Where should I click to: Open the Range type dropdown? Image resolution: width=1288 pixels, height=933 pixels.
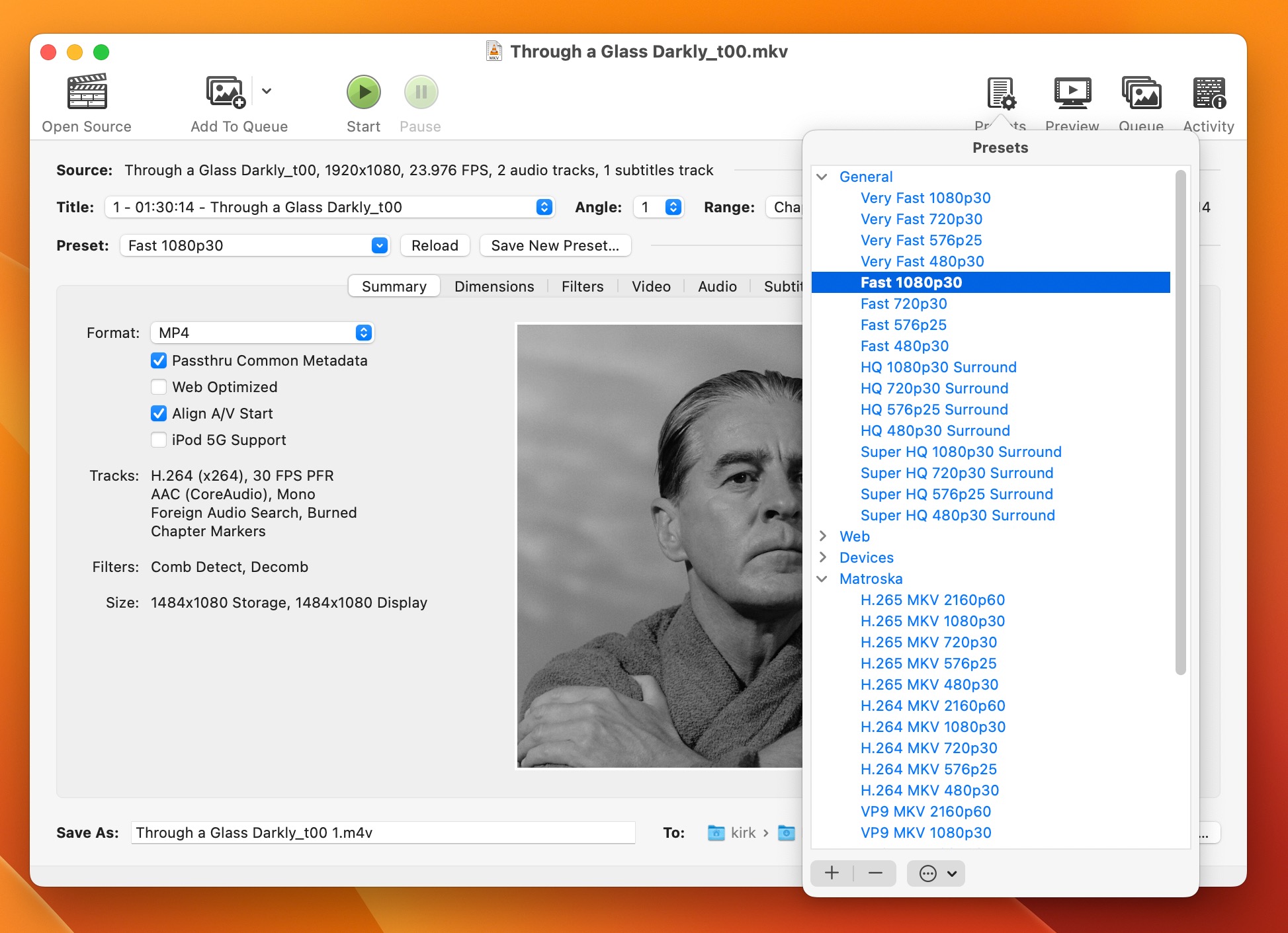[784, 207]
